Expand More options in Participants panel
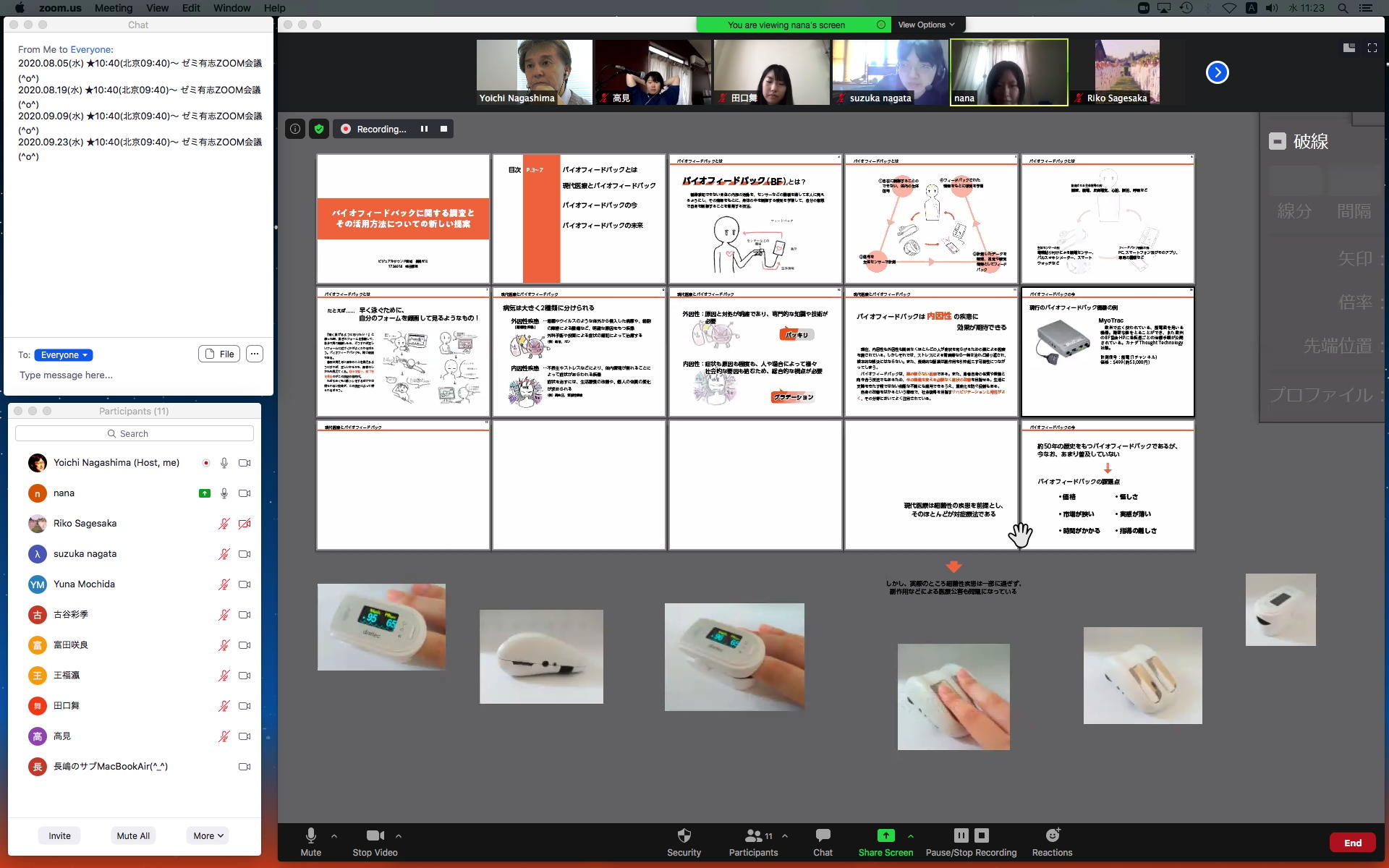Image resolution: width=1389 pixels, height=868 pixels. 208,835
